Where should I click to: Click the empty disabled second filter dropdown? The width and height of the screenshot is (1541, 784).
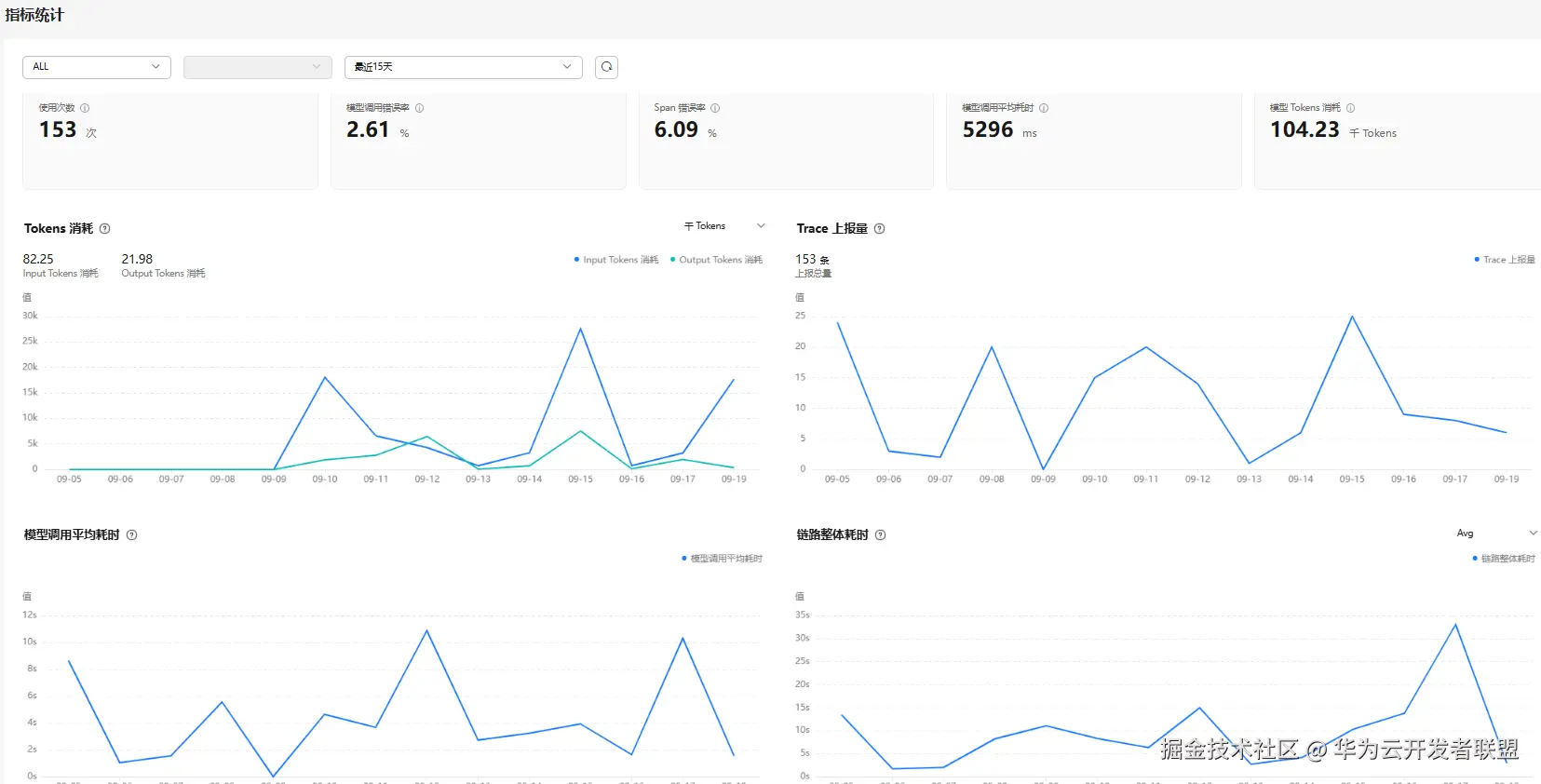click(x=258, y=67)
